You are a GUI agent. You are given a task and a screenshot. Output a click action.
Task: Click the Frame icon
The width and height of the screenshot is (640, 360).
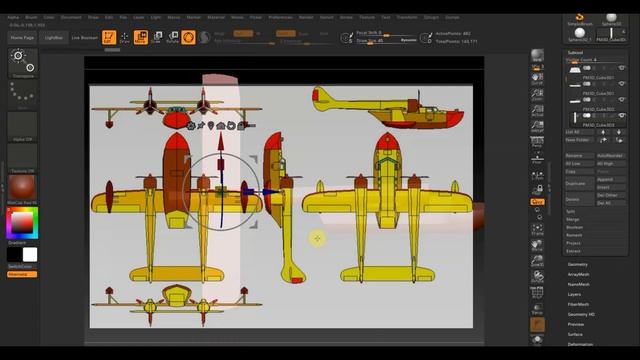pos(537,229)
